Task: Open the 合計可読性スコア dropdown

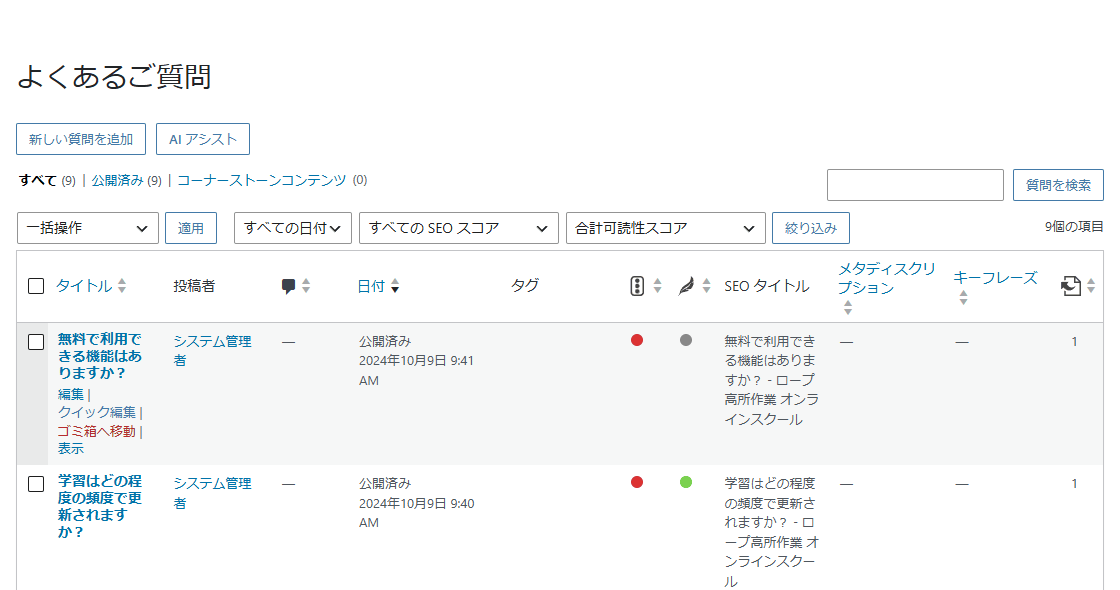Action: point(666,228)
